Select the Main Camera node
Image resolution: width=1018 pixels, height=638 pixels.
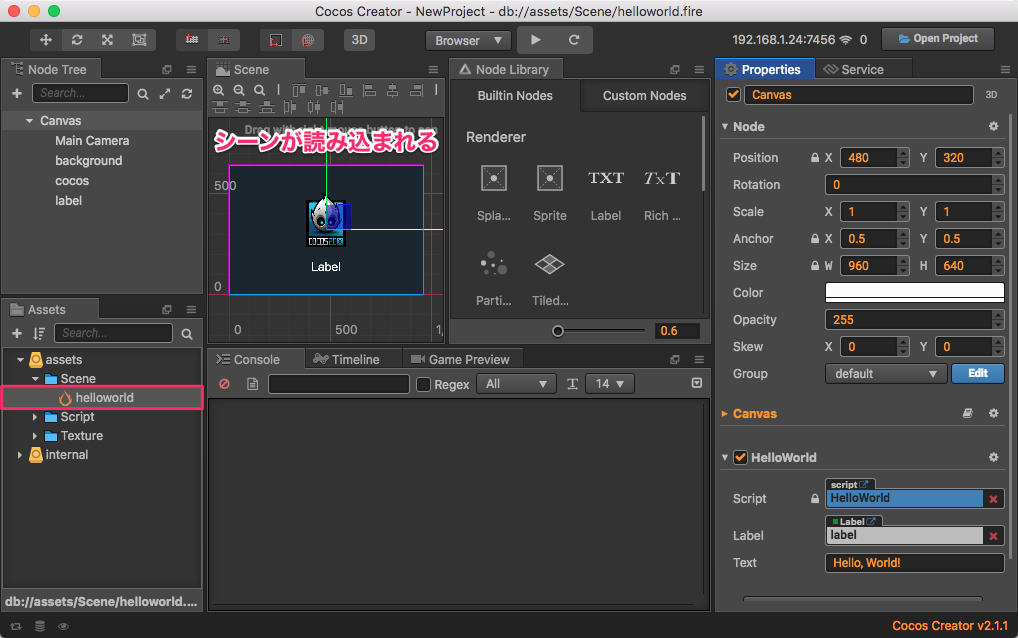(92, 141)
